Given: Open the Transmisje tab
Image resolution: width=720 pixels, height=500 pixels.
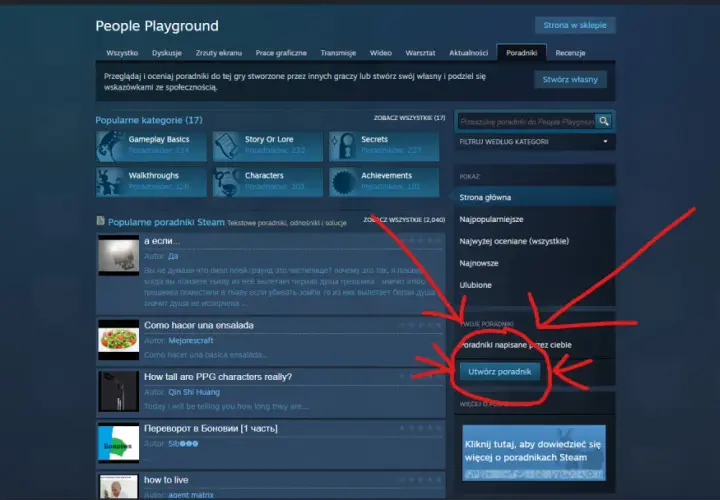Looking at the screenshot, I should (x=338, y=53).
